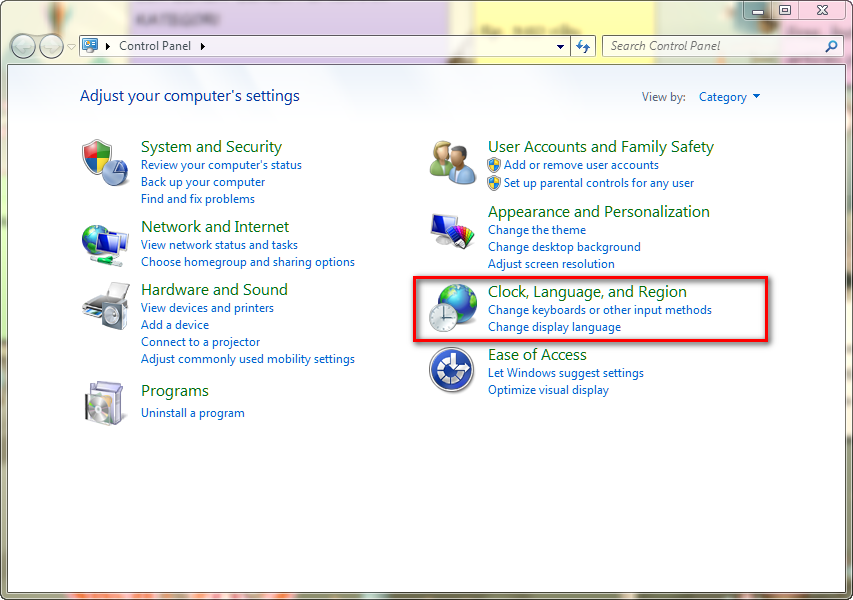
Task: Focus the Search Control Panel field
Action: 723,46
